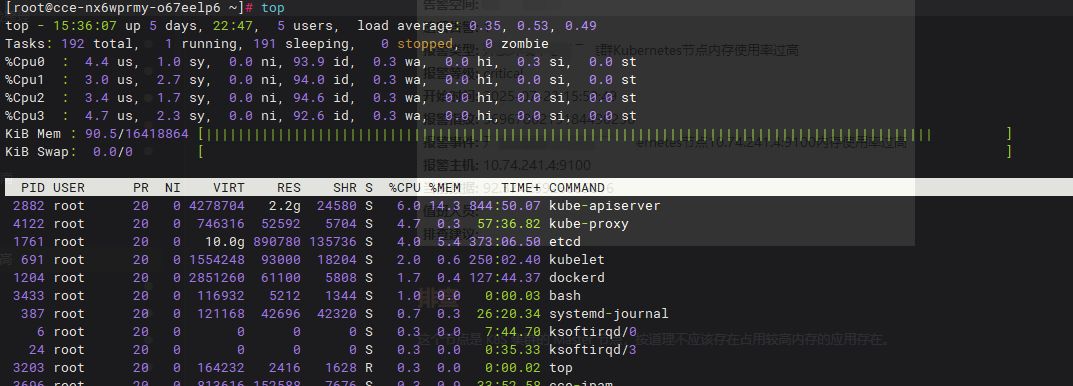Click PID 2882 in the process list
This screenshot has width=1073, height=386.
[29, 206]
